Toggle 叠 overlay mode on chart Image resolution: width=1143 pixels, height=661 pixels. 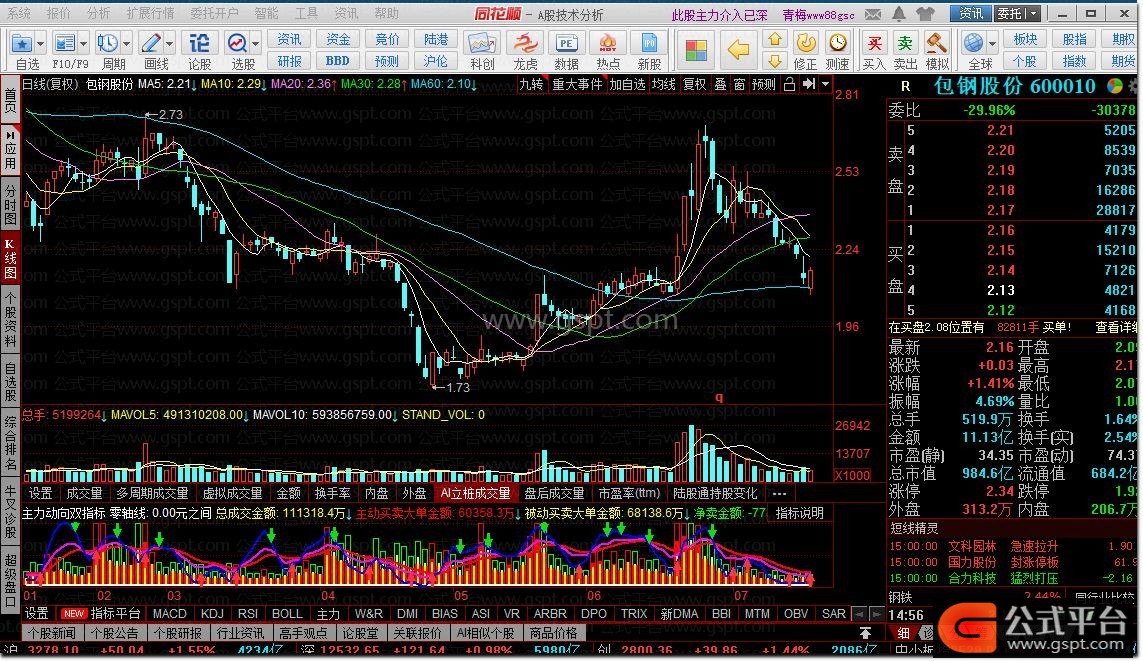[720, 85]
